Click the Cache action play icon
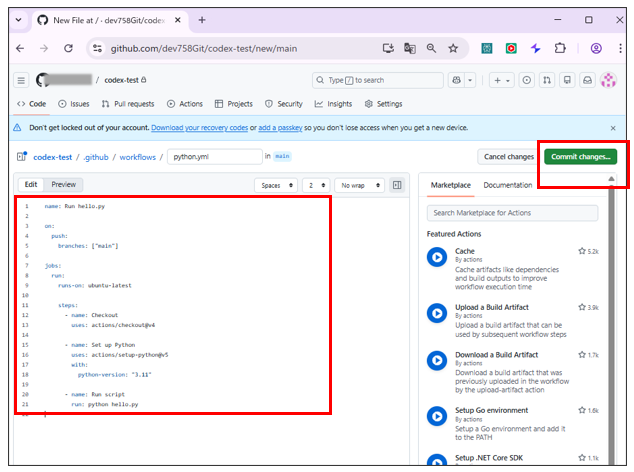 click(437, 257)
